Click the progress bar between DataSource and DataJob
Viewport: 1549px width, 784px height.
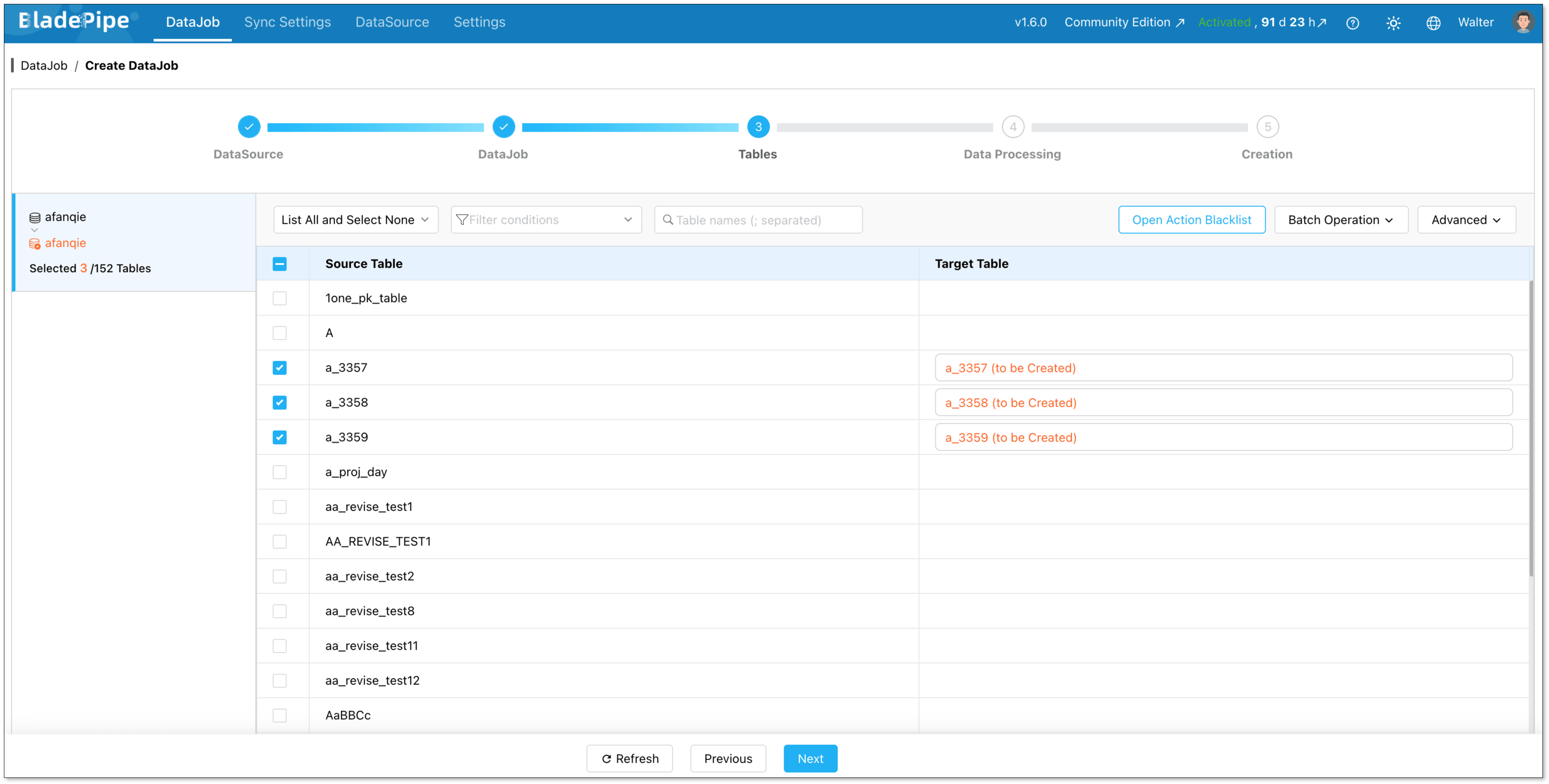click(376, 127)
